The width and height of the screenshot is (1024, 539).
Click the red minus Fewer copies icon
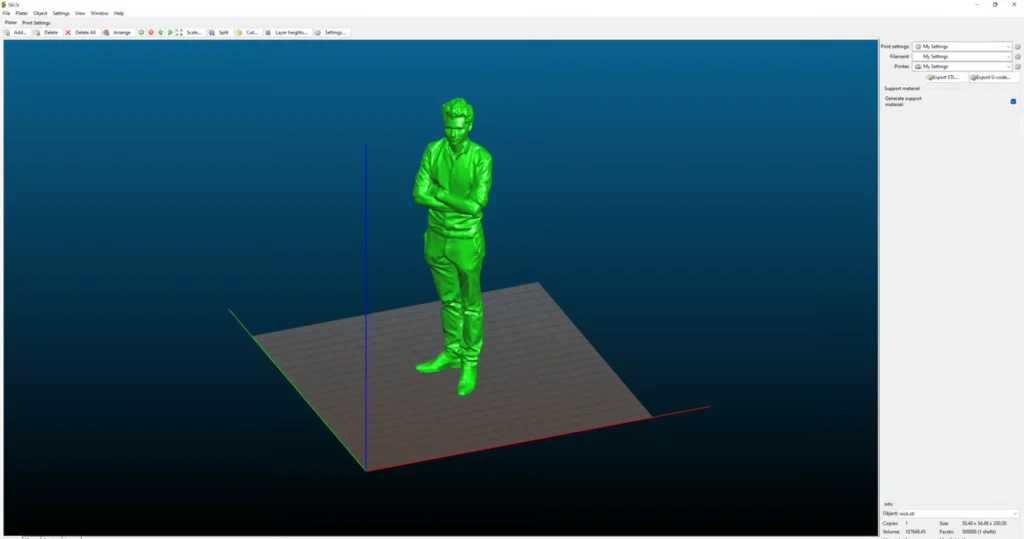tap(151, 32)
